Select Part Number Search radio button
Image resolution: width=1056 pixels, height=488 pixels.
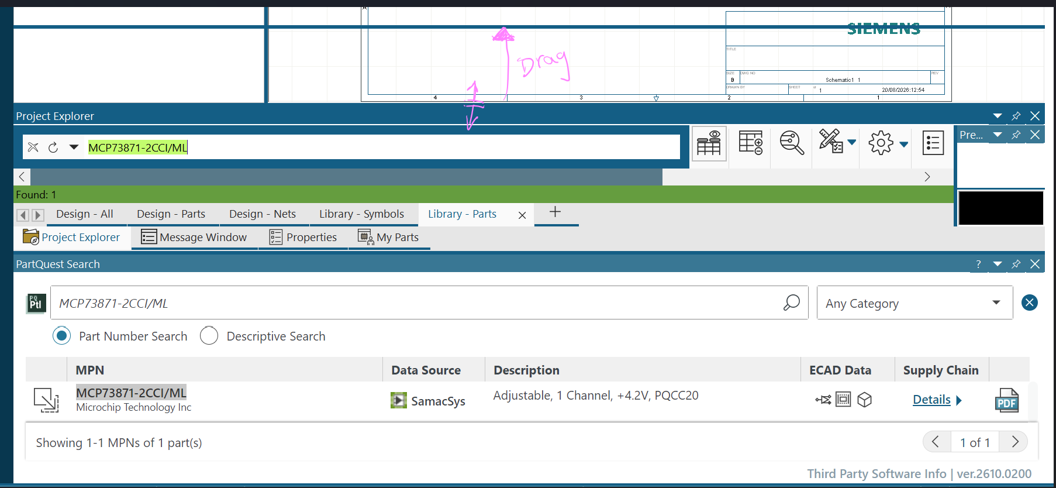[62, 336]
